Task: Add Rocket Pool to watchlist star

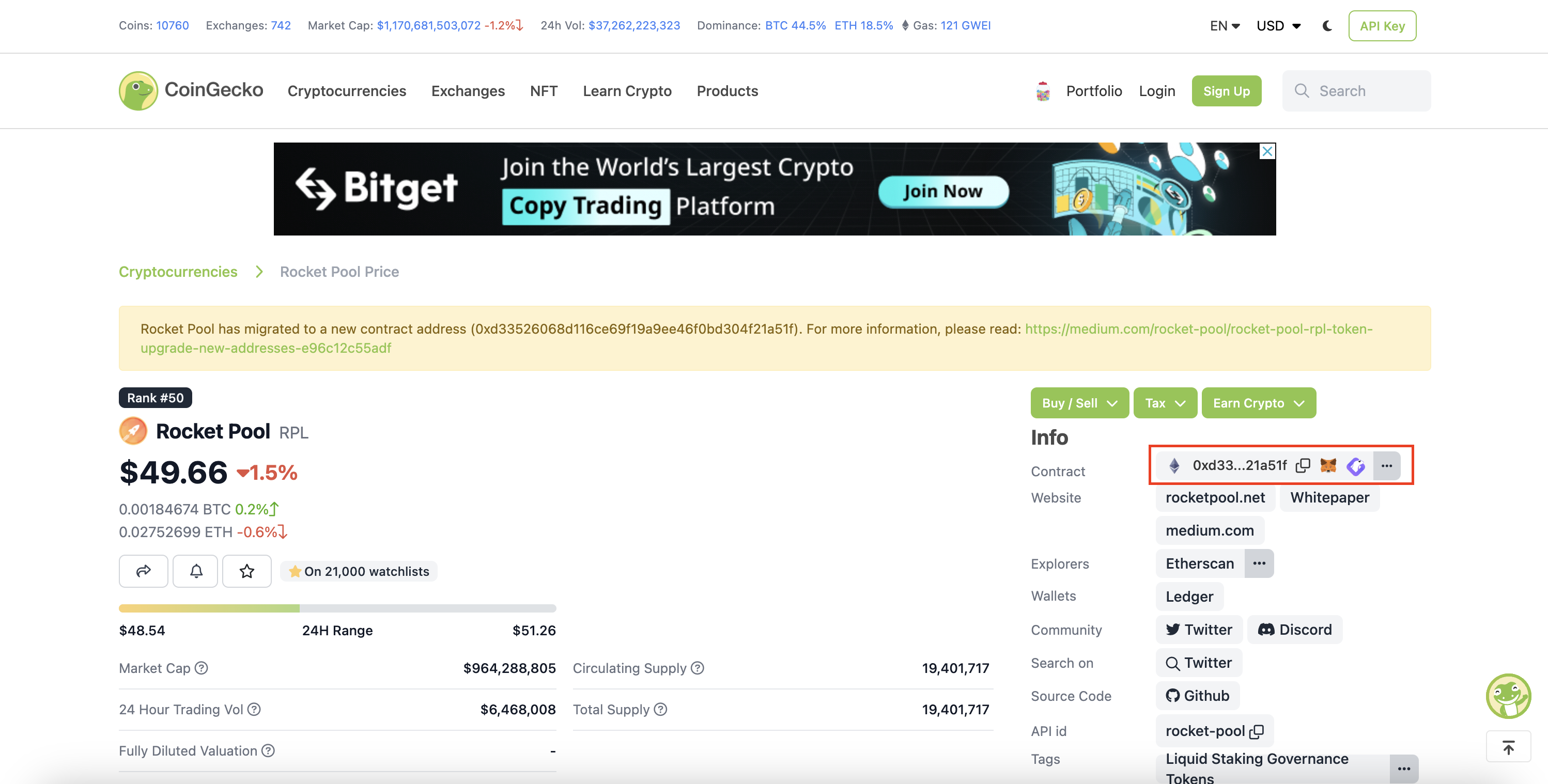Action: coord(246,571)
